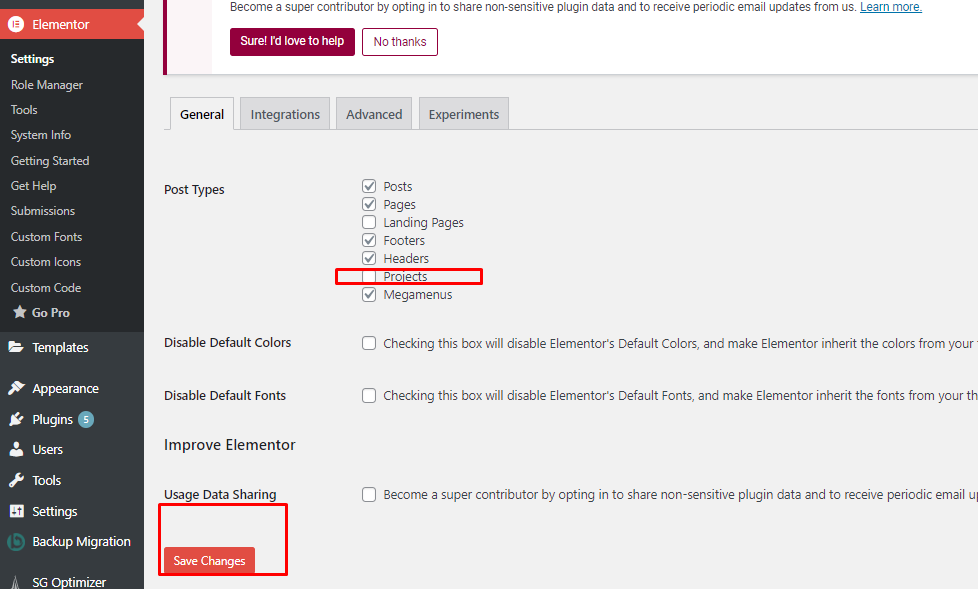Click the Templates folder icon
Image resolution: width=978 pixels, height=589 pixels.
[x=16, y=347]
